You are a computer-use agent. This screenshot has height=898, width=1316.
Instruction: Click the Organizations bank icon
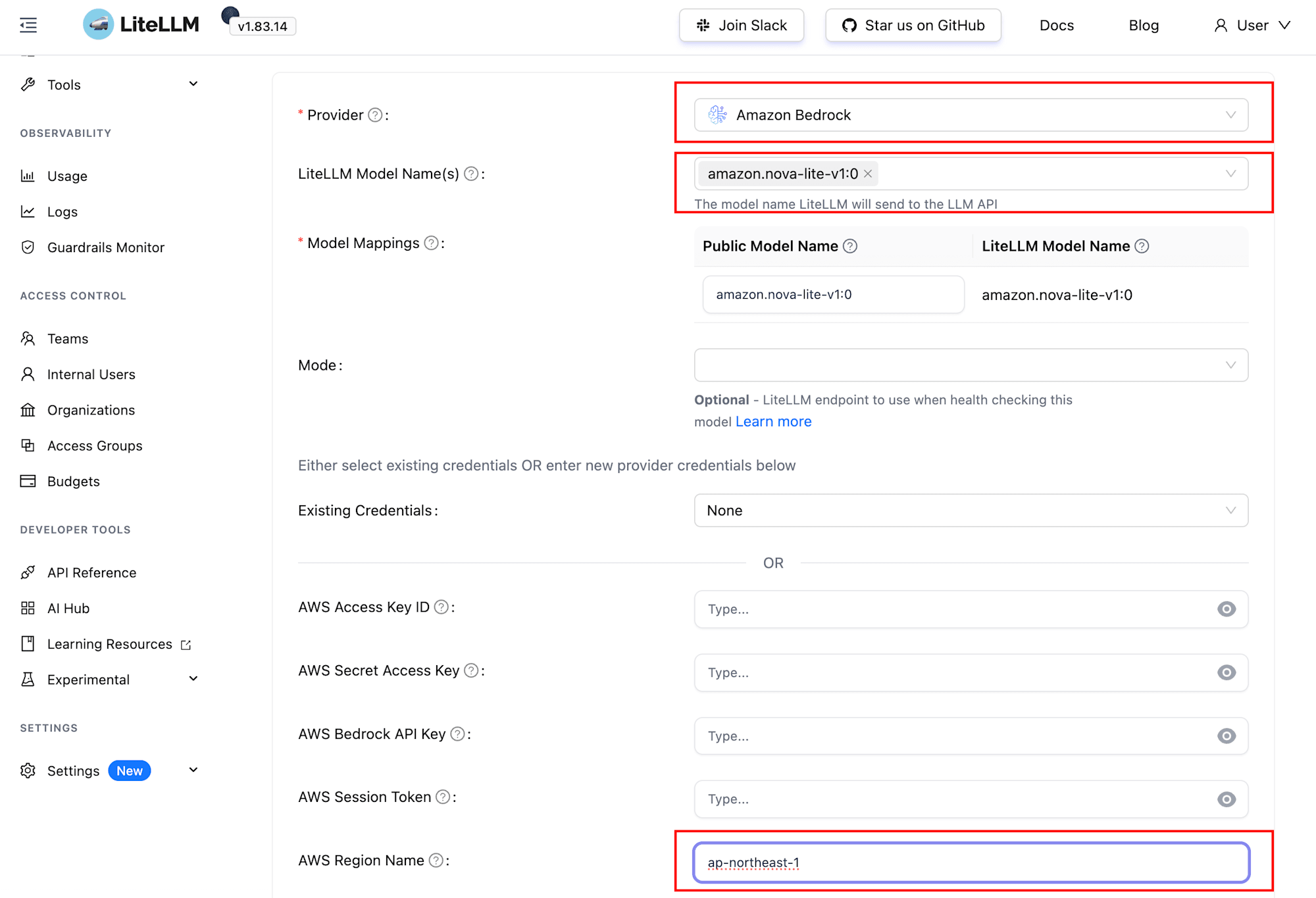point(28,410)
